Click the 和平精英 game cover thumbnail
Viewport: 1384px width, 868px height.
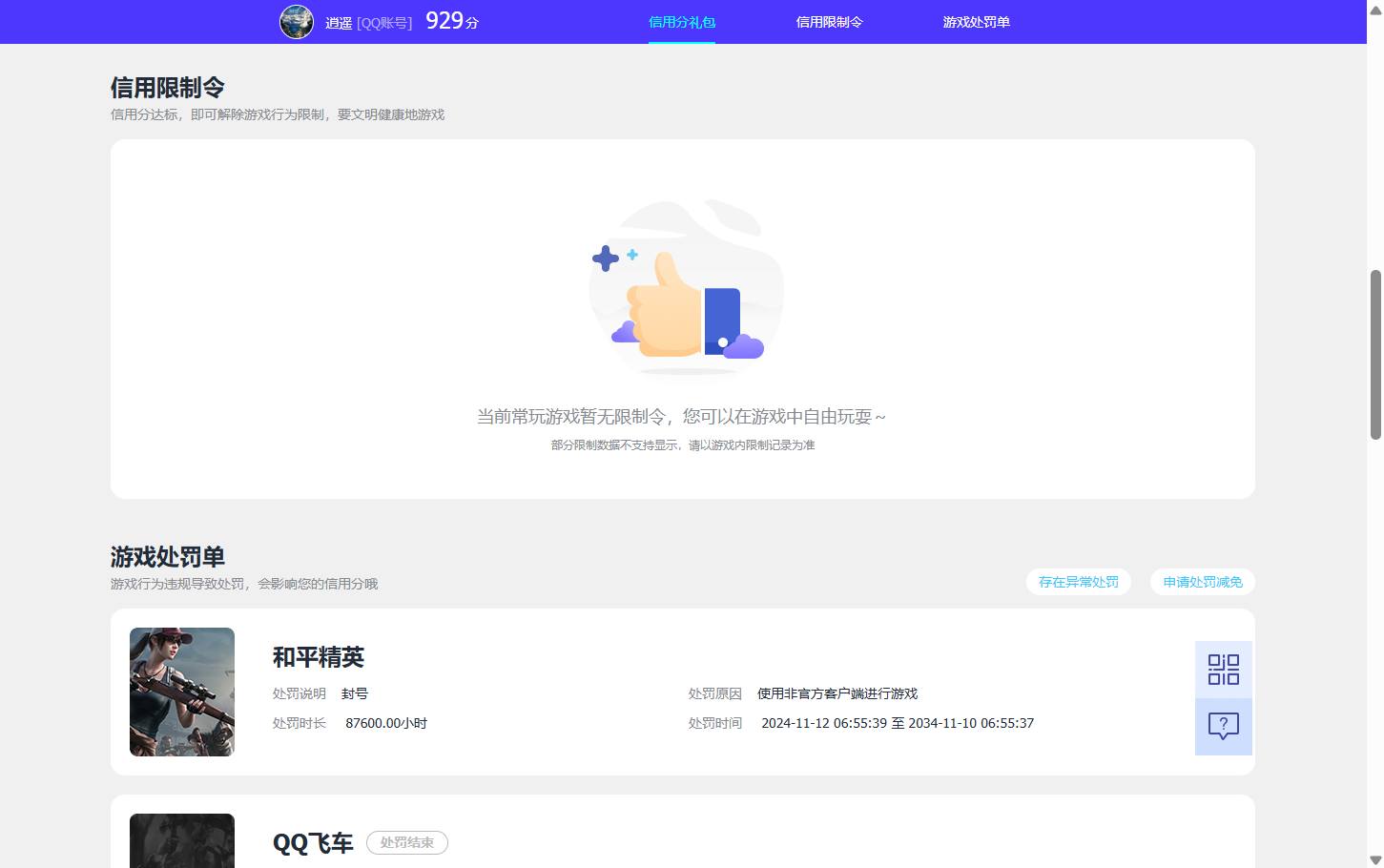click(x=181, y=692)
